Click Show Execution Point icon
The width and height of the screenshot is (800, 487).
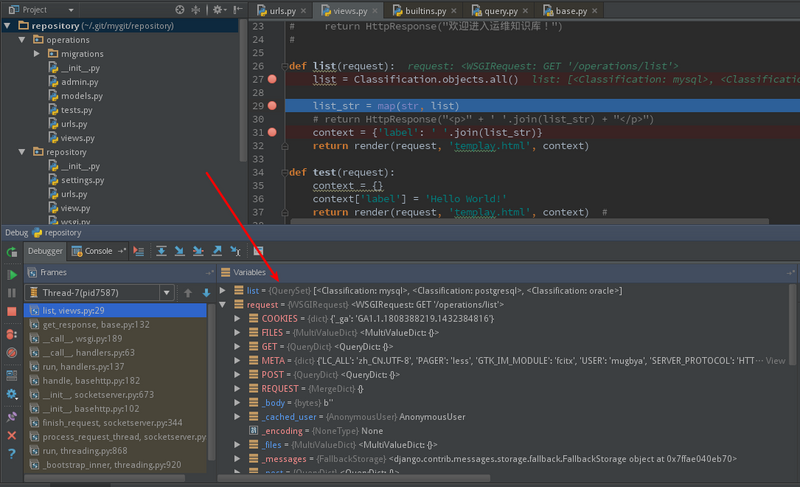point(138,251)
